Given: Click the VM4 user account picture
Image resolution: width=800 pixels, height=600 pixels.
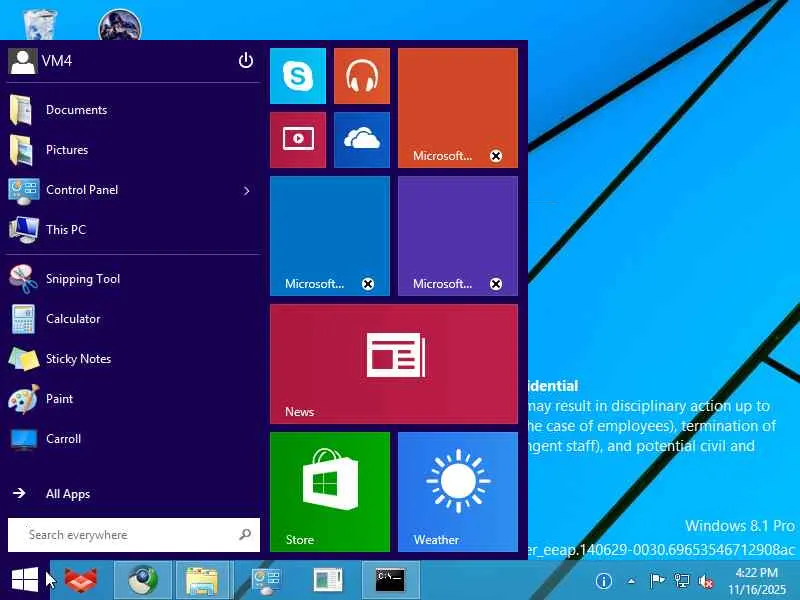Looking at the screenshot, I should click(22, 61).
